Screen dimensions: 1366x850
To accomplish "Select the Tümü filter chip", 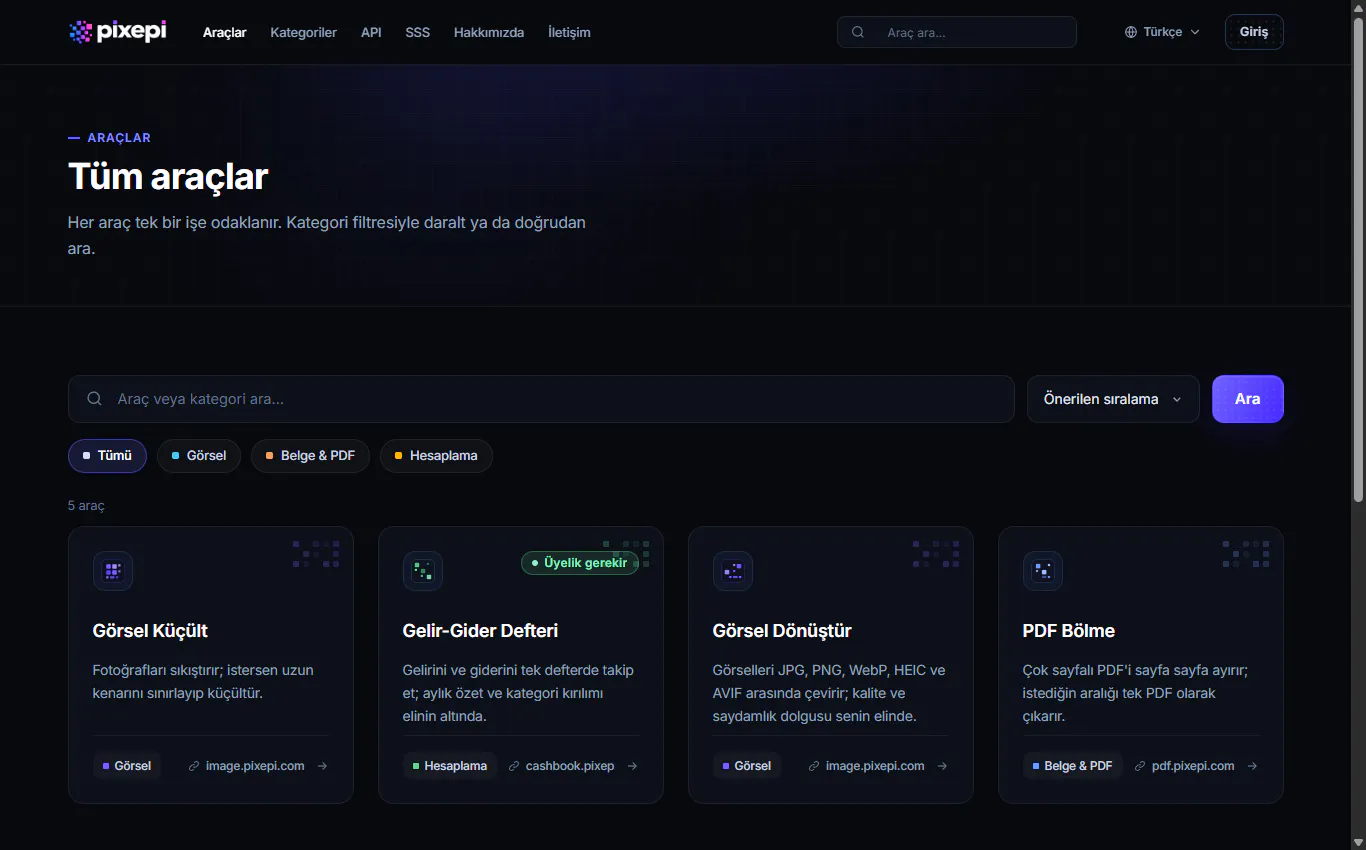I will (107, 456).
